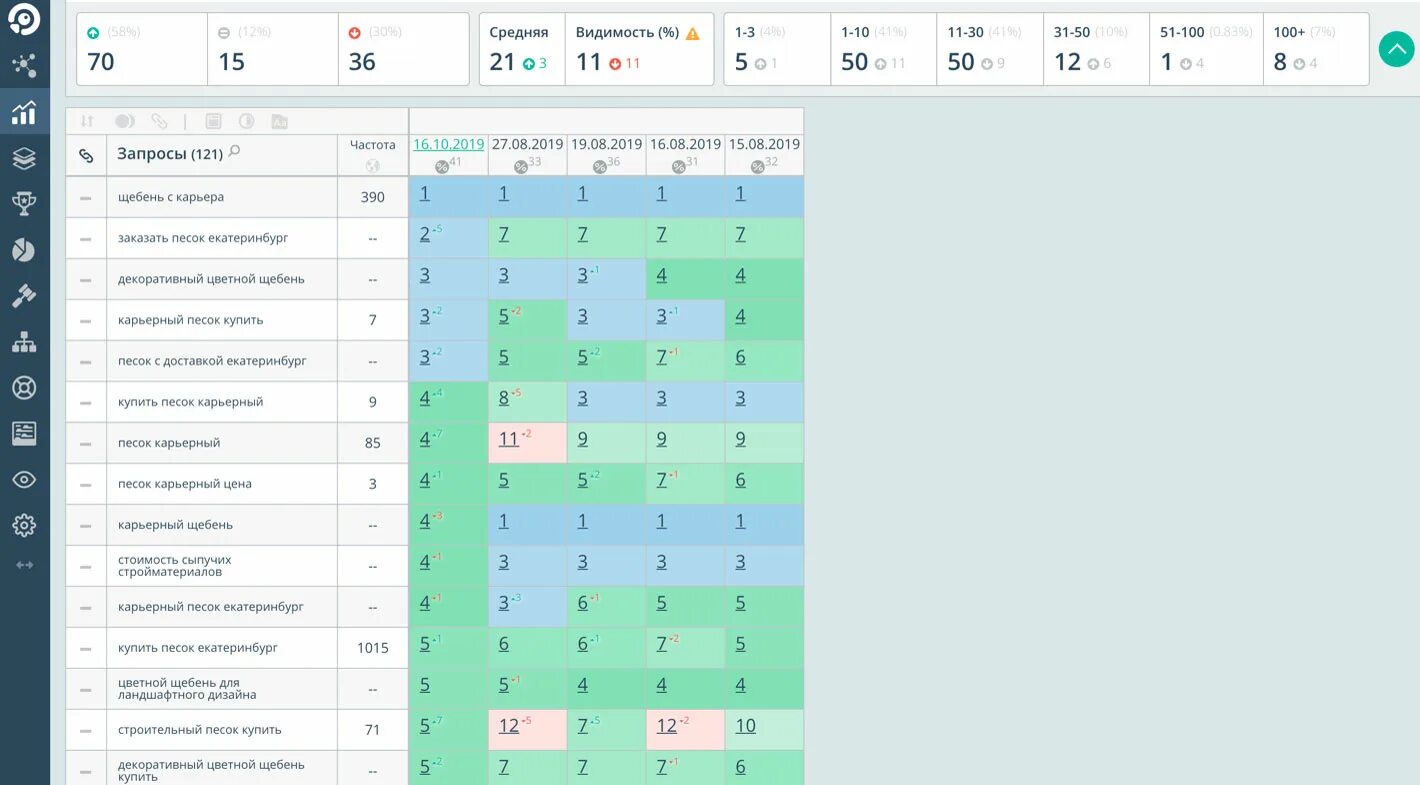The height and width of the screenshot is (785, 1420).
Task: Open the Competitors trophy icon
Action: (x=25, y=203)
